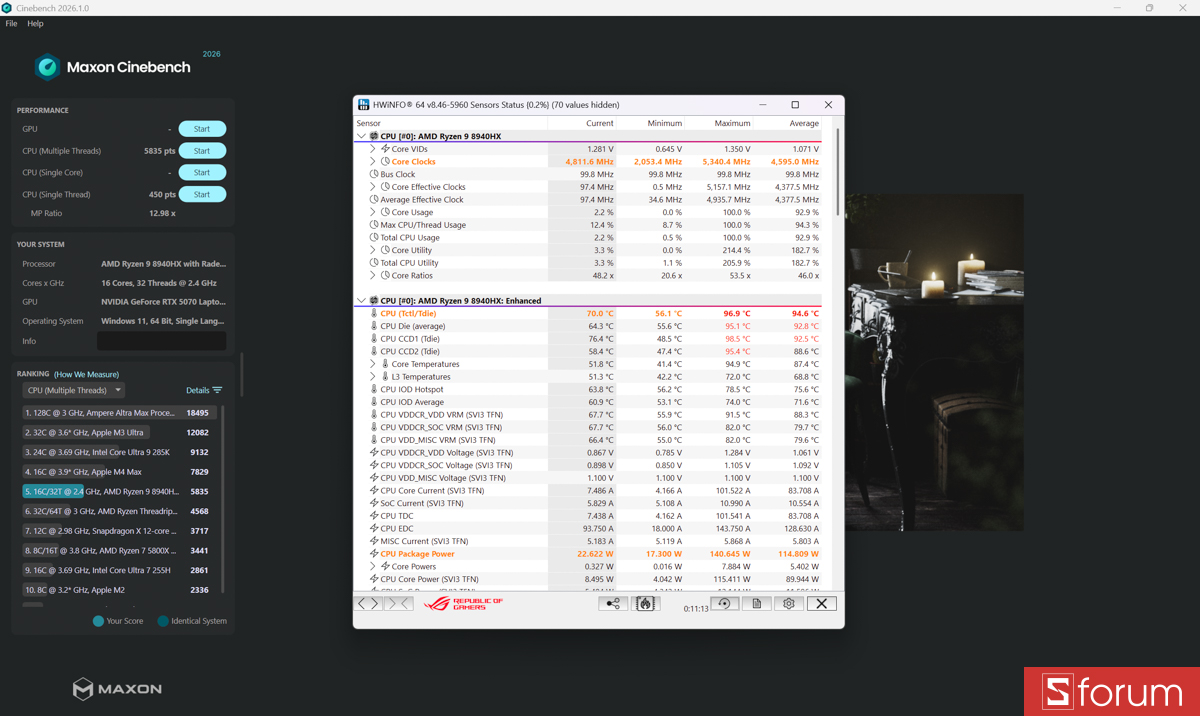The image size is (1200, 716).
Task: Select the Apple M3 Ultra ranking row
Action: (x=118, y=432)
